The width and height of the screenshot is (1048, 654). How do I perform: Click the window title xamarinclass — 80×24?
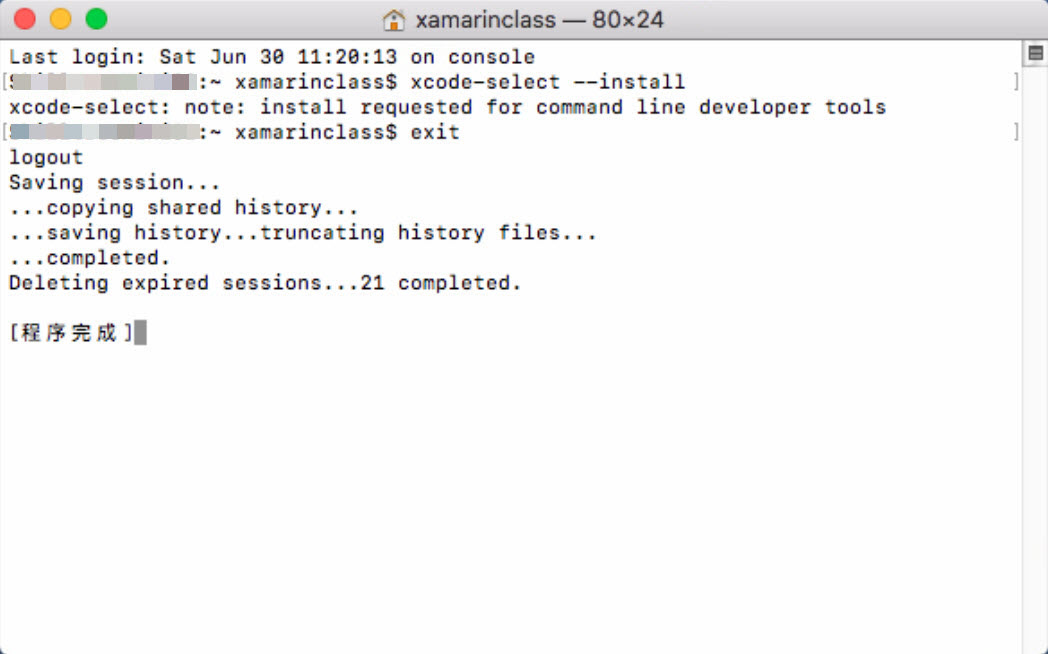point(539,20)
